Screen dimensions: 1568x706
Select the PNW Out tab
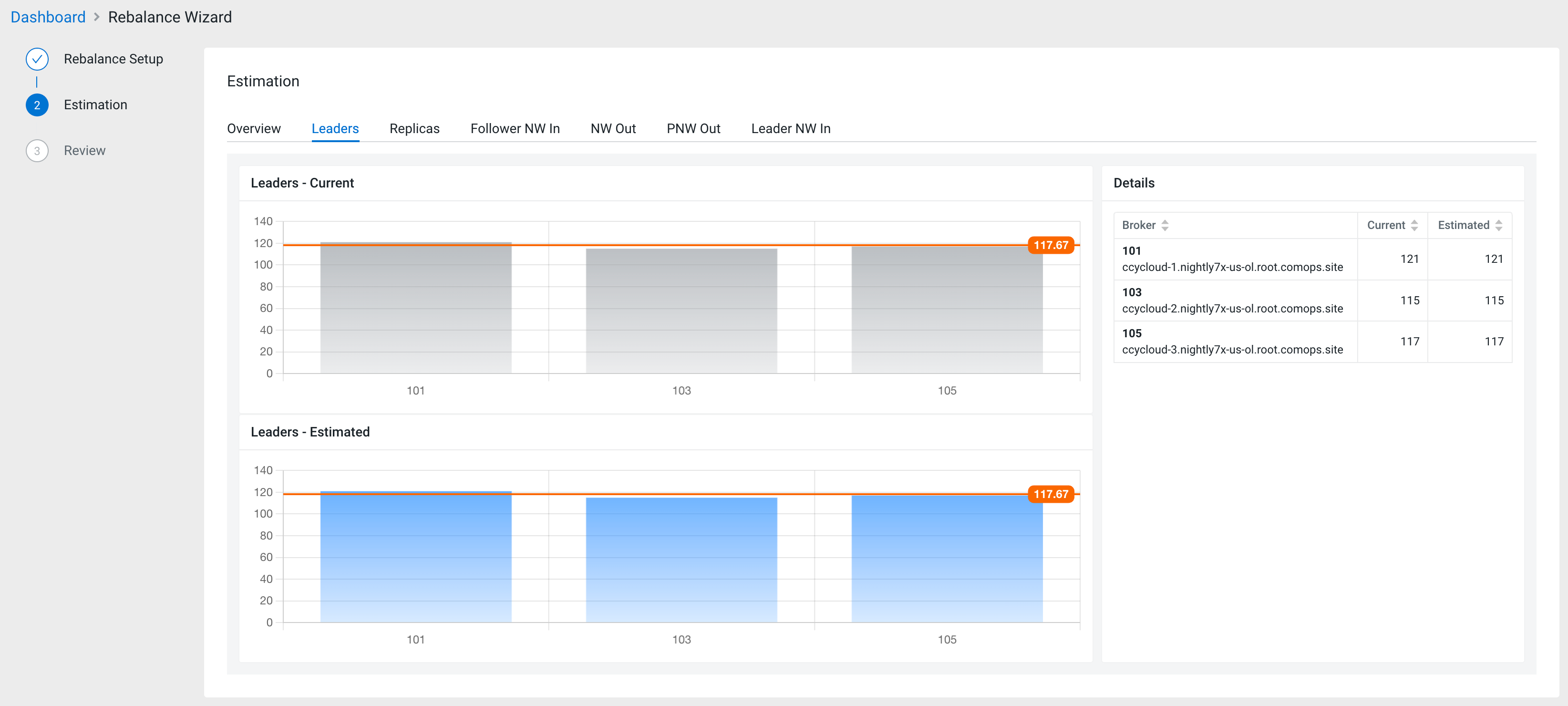(x=693, y=128)
